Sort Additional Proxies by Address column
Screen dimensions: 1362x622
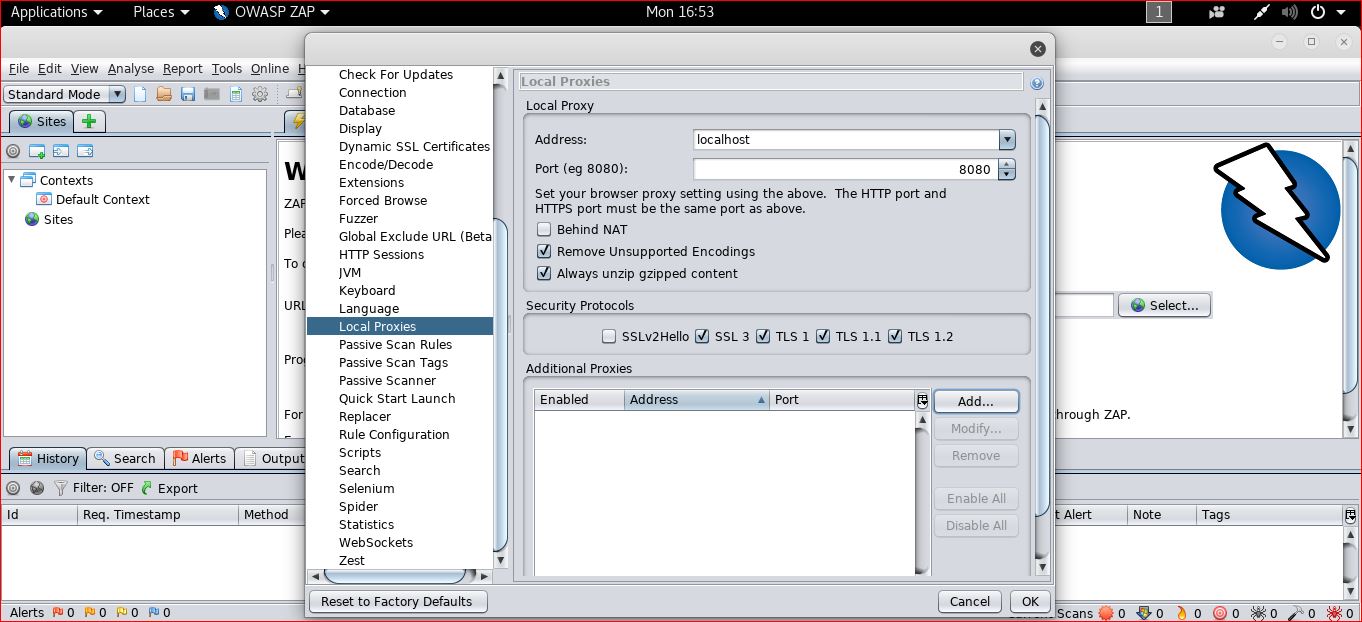point(697,400)
